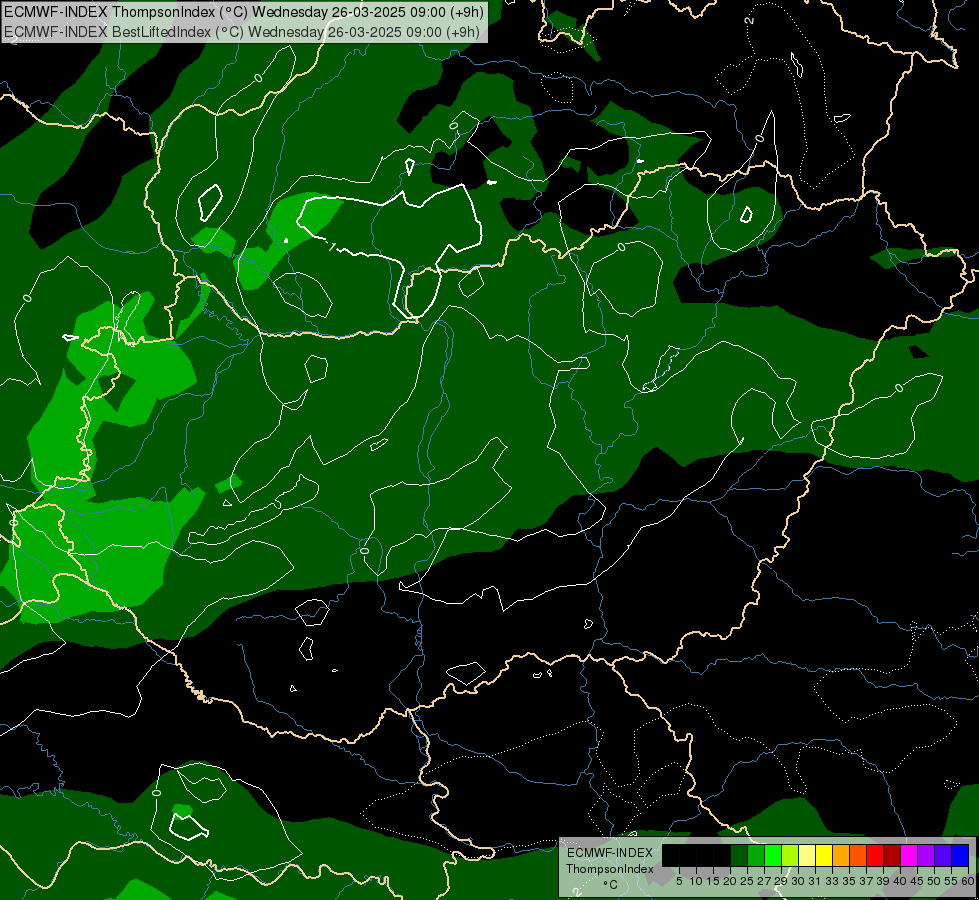Image resolution: width=979 pixels, height=900 pixels.
Task: Click the legend tick value '15'
Action: click(713, 881)
